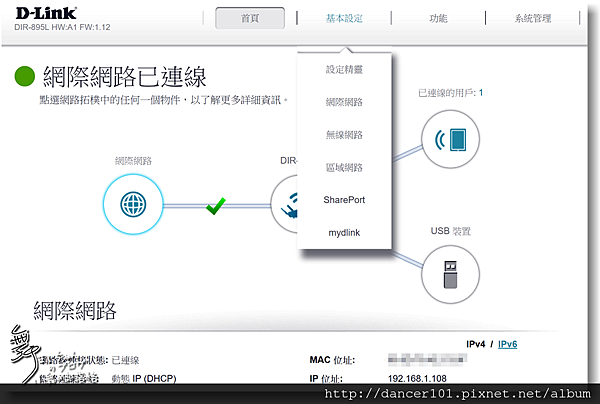
Task: Click the green check connection mark
Action: coord(216,206)
